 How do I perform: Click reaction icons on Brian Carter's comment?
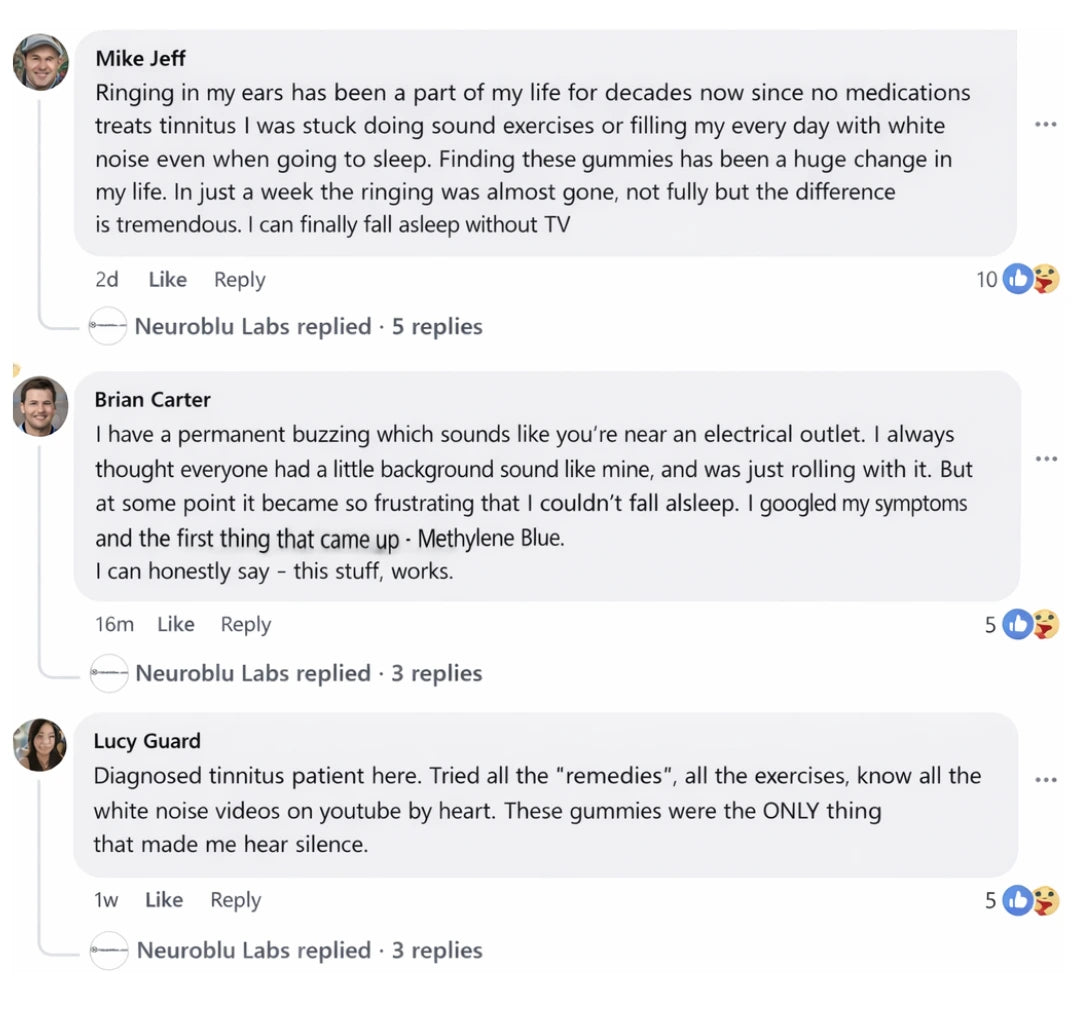click(x=1031, y=624)
